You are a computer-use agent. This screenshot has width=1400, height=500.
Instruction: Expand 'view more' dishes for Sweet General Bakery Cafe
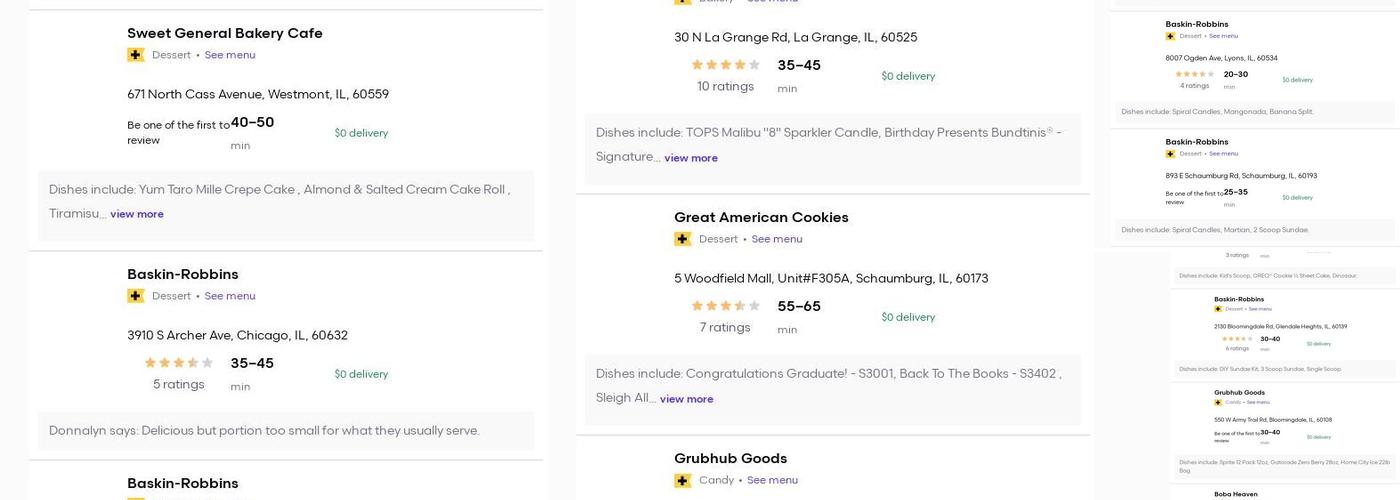point(137,214)
